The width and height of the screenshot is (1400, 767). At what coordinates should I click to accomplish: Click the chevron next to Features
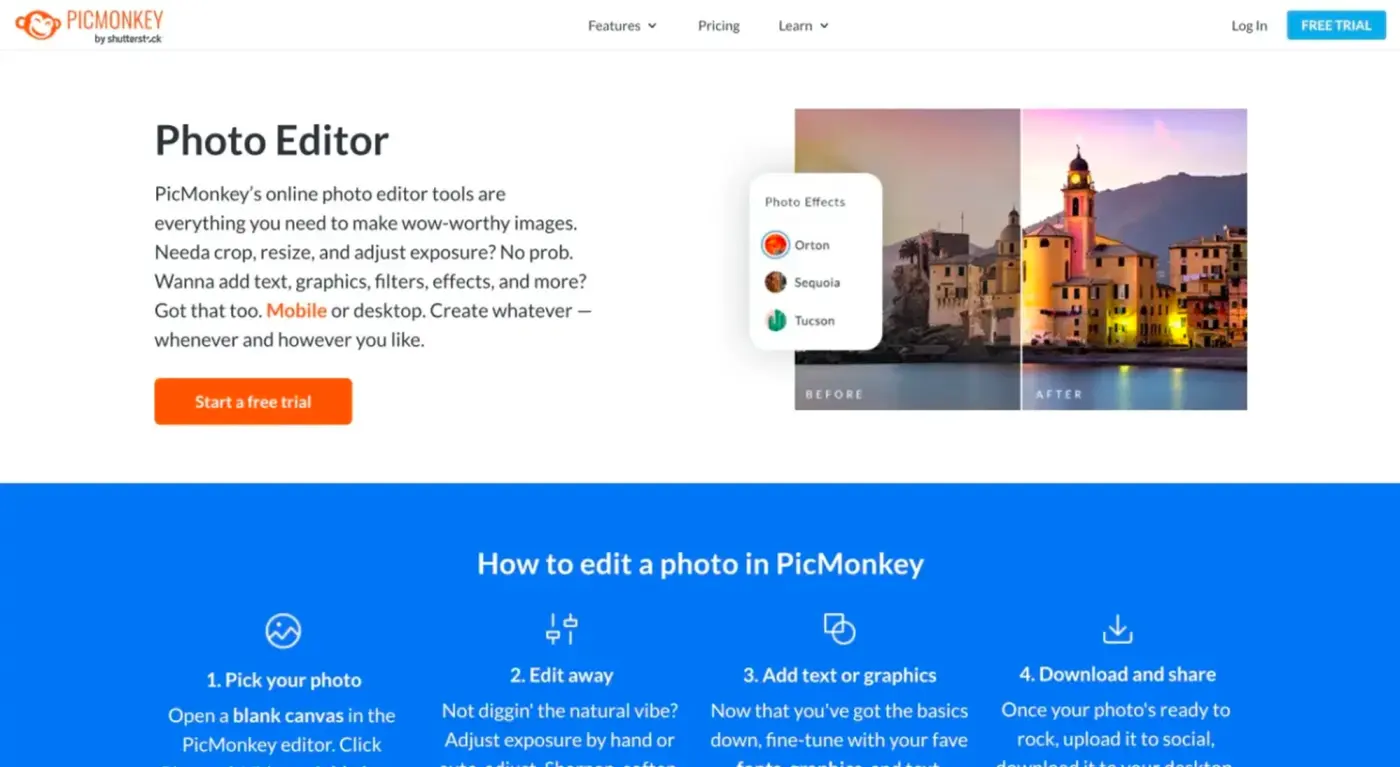(x=652, y=26)
